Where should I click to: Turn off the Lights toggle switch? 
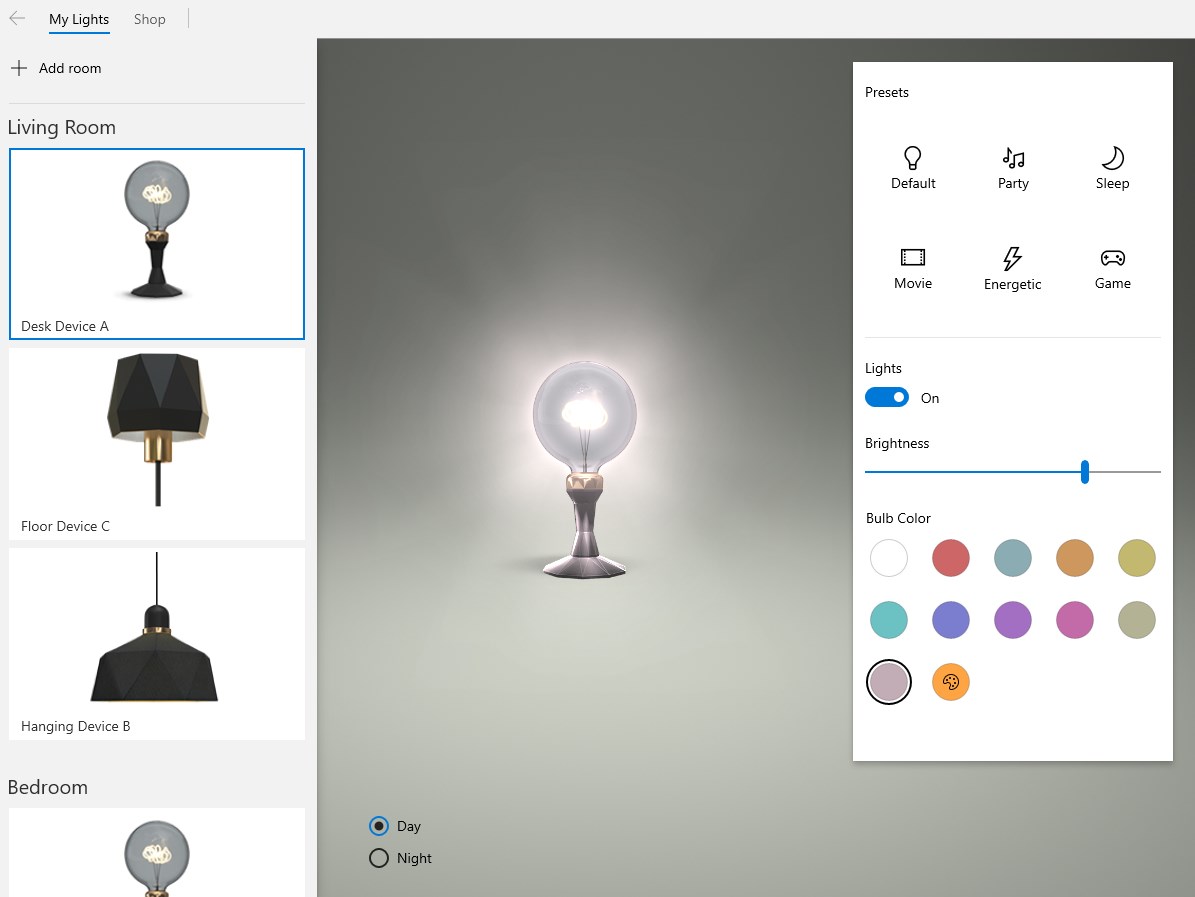coord(886,397)
